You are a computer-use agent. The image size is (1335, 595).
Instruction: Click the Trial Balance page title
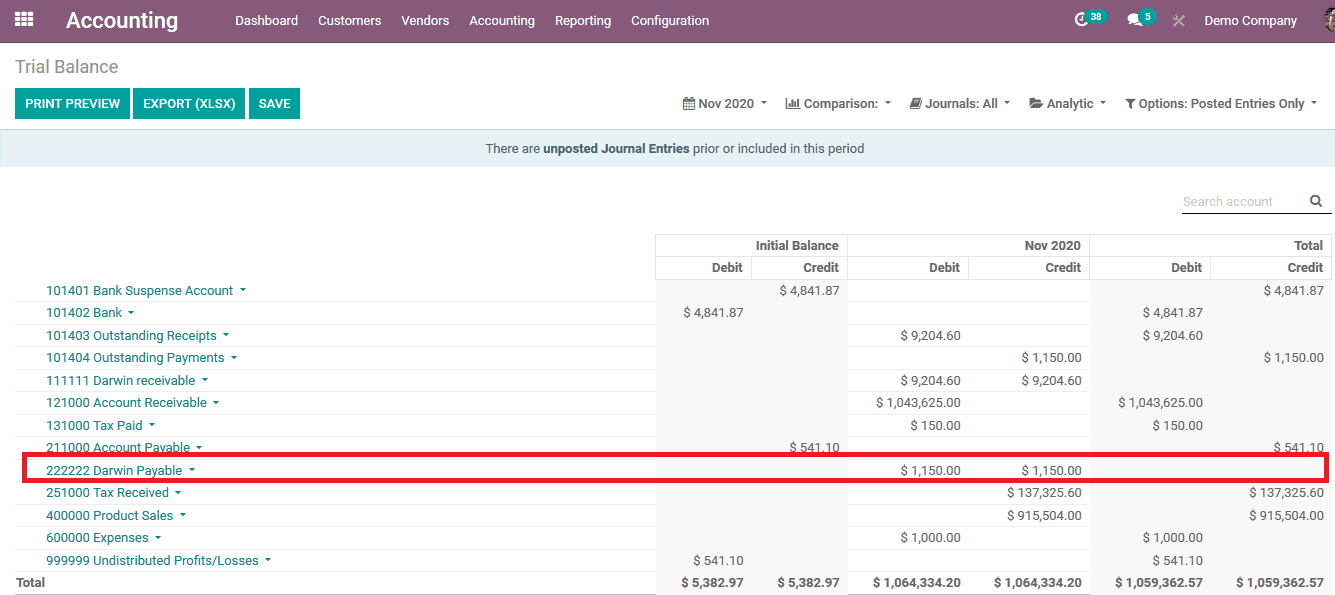coord(66,67)
